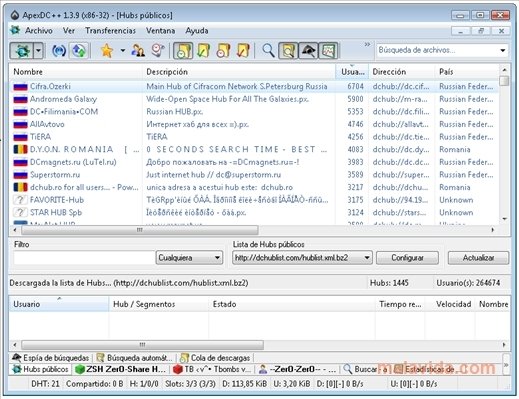Open the Transferencias menu

click(x=110, y=31)
